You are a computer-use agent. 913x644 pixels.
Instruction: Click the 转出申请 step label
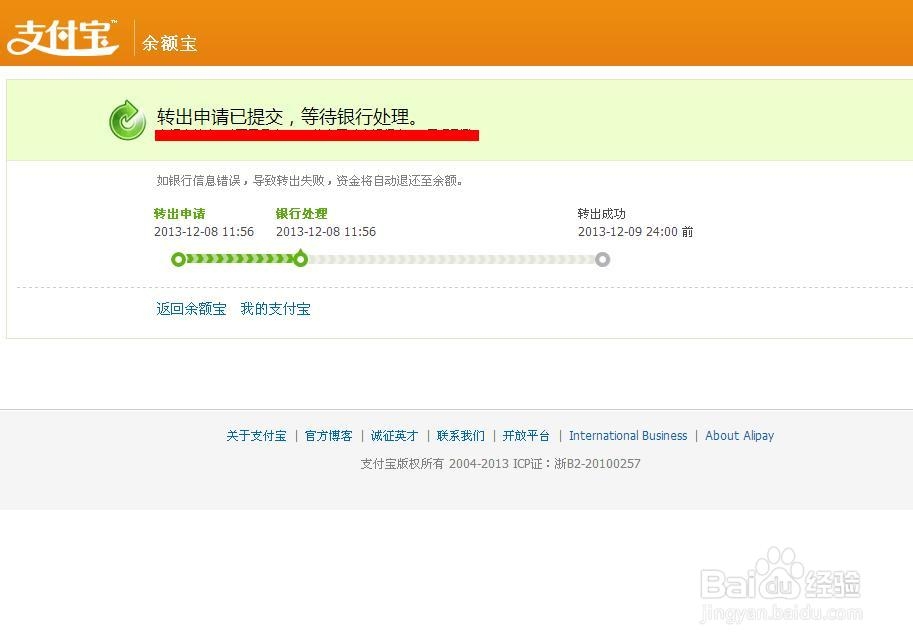(x=179, y=214)
